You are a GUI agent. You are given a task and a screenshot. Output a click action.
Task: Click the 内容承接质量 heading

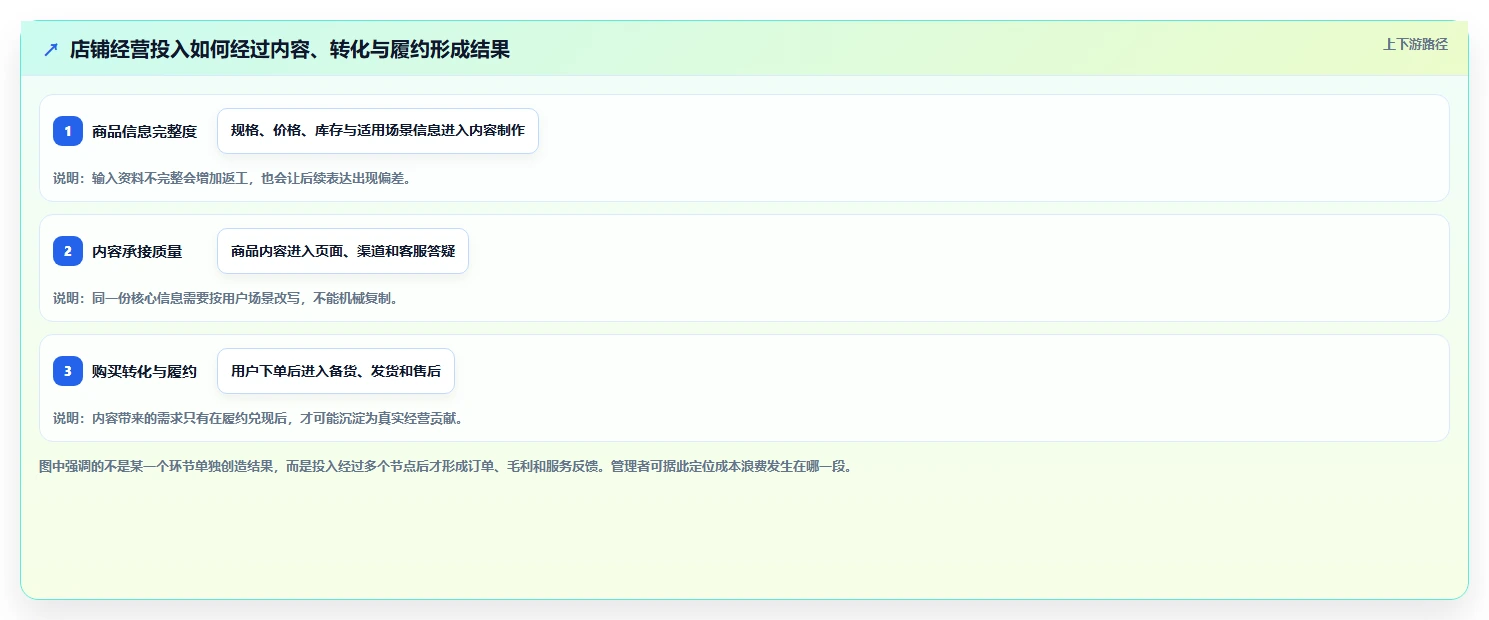coord(137,251)
